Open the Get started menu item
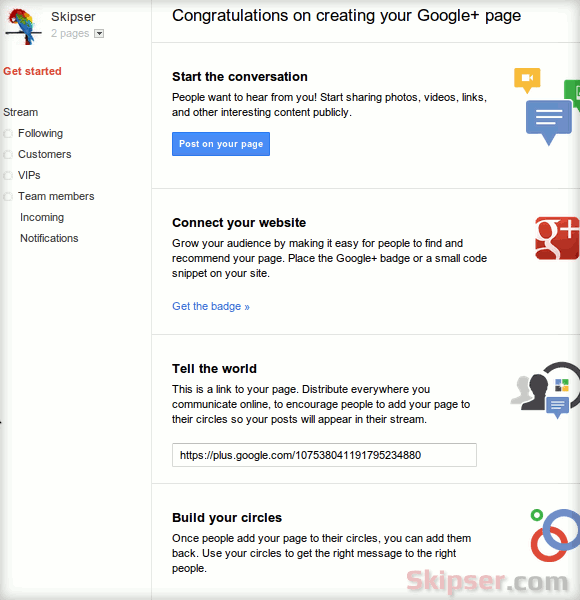The height and width of the screenshot is (600, 580). (33, 71)
